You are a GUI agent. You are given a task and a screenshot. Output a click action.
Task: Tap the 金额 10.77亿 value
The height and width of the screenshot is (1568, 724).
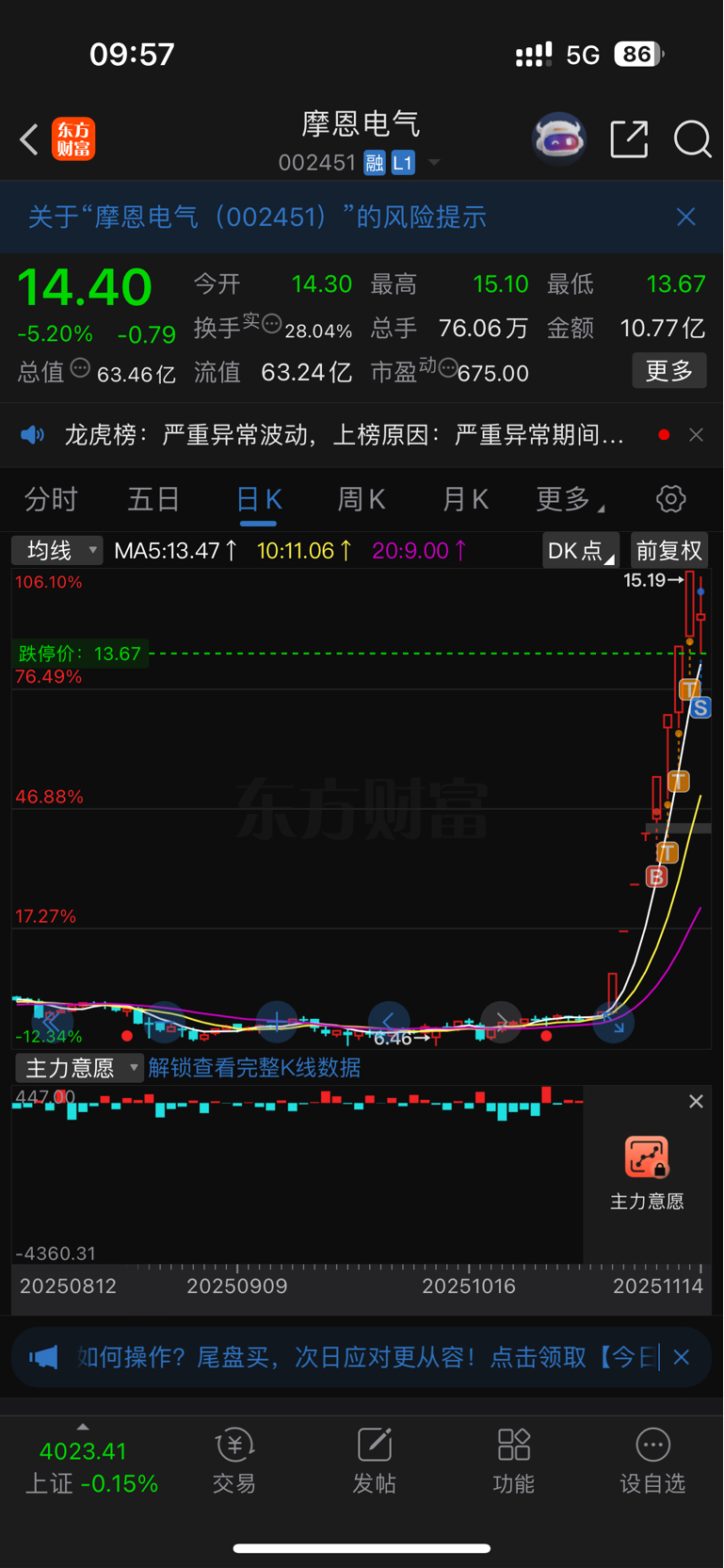(663, 328)
